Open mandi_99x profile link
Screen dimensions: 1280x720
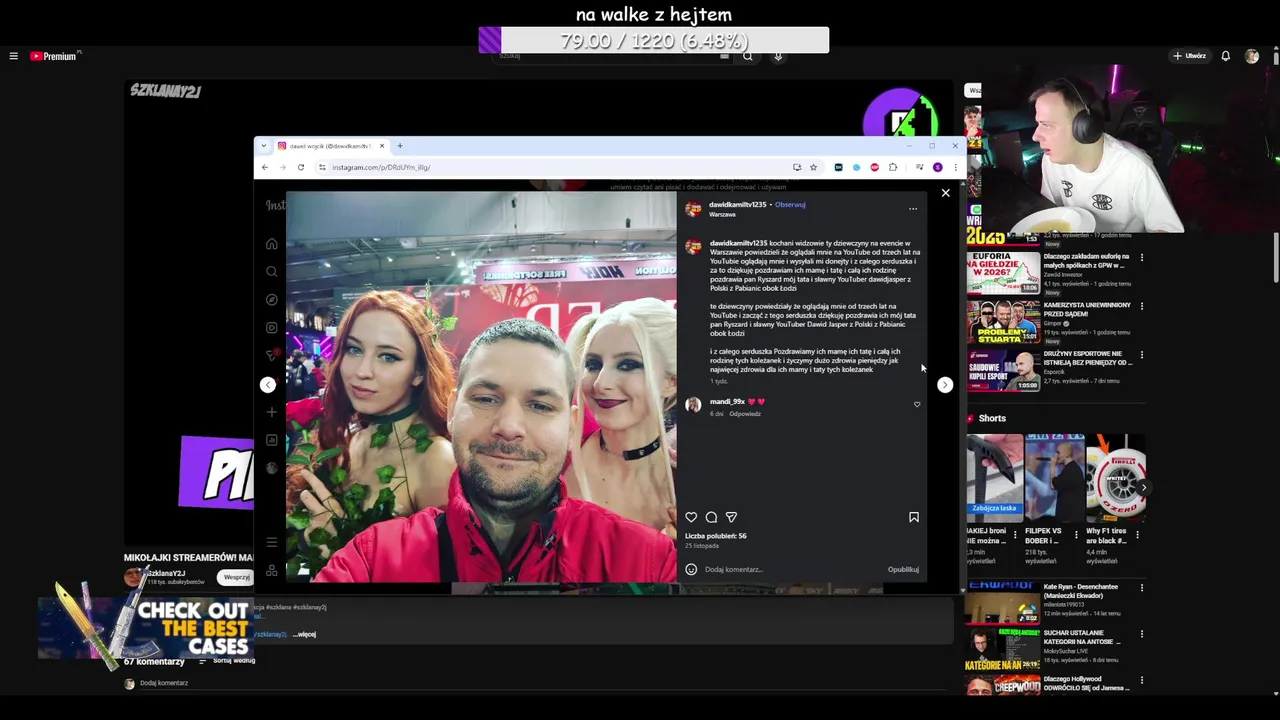(x=727, y=401)
